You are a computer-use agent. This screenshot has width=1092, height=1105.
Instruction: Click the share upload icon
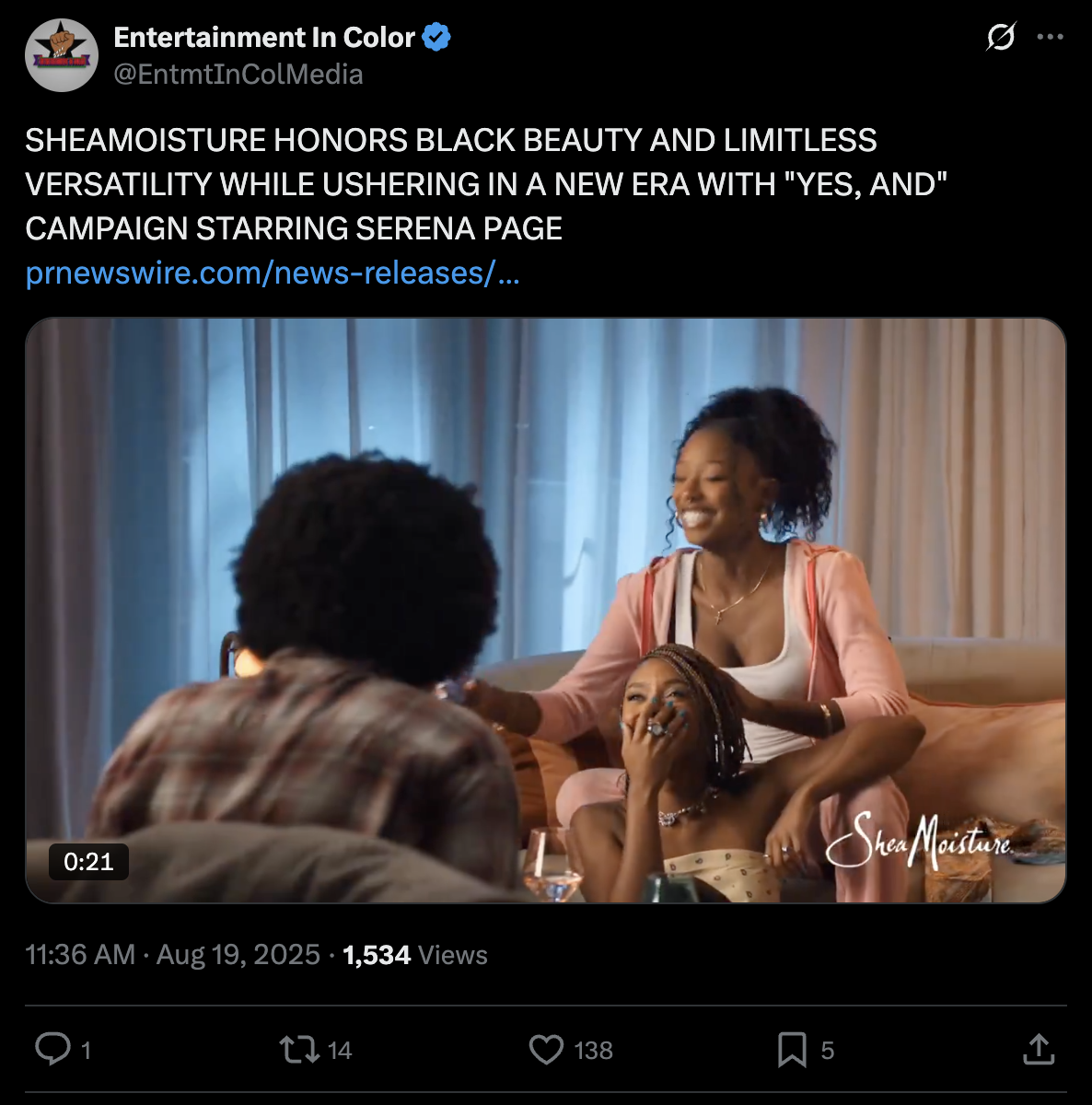pyautogui.click(x=1039, y=1049)
